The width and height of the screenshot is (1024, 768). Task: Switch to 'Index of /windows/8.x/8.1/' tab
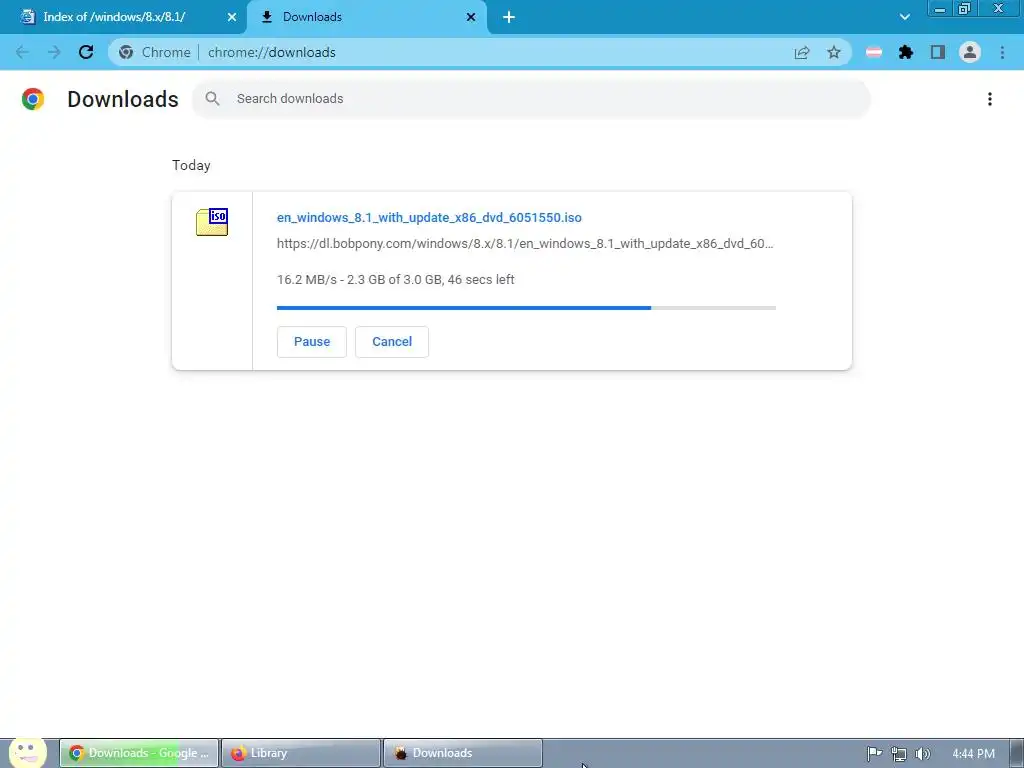(x=123, y=17)
